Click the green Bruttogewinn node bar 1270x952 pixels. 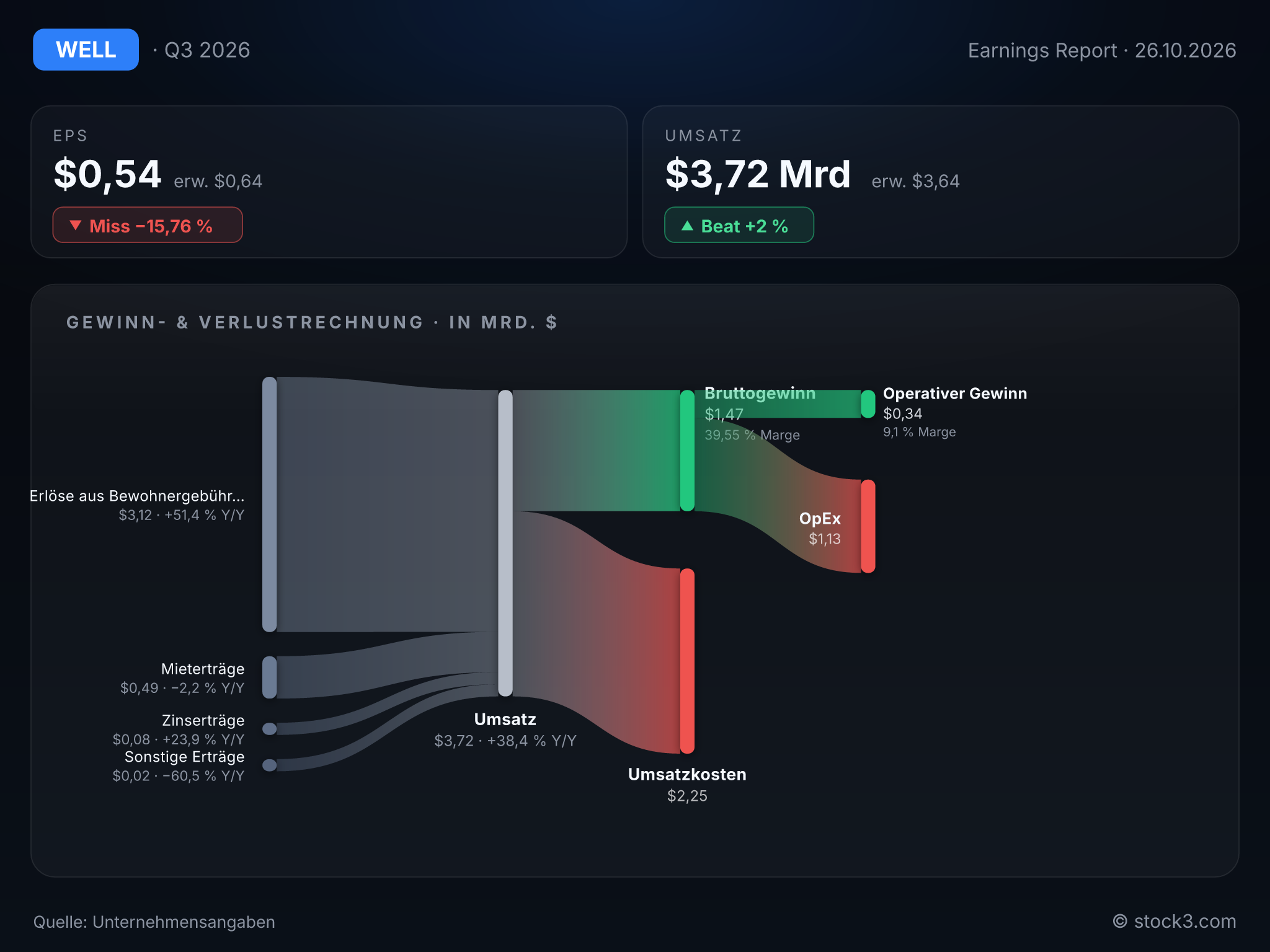[687, 451]
